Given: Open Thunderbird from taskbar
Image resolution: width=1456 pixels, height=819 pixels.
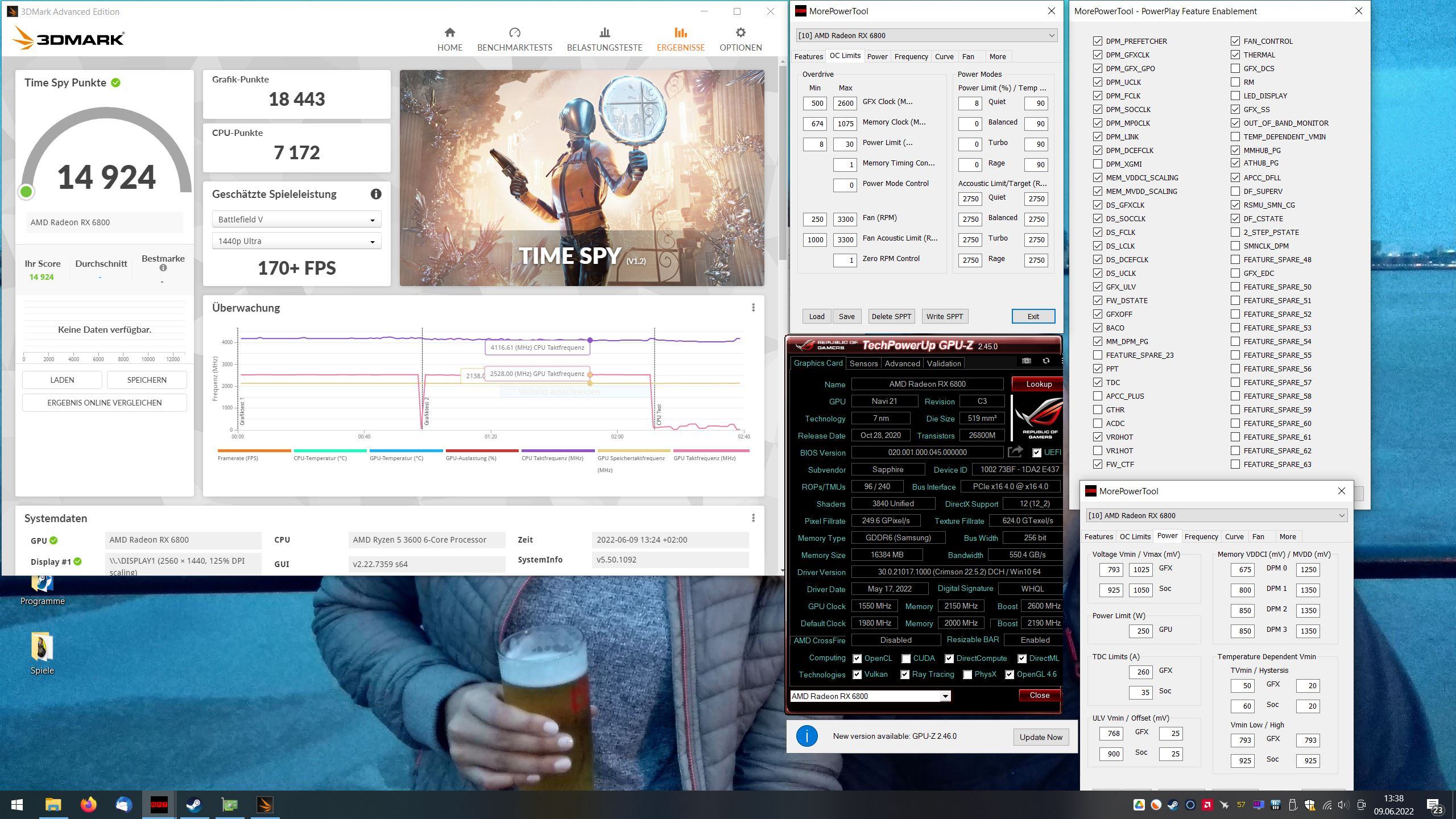Looking at the screenshot, I should [123, 805].
